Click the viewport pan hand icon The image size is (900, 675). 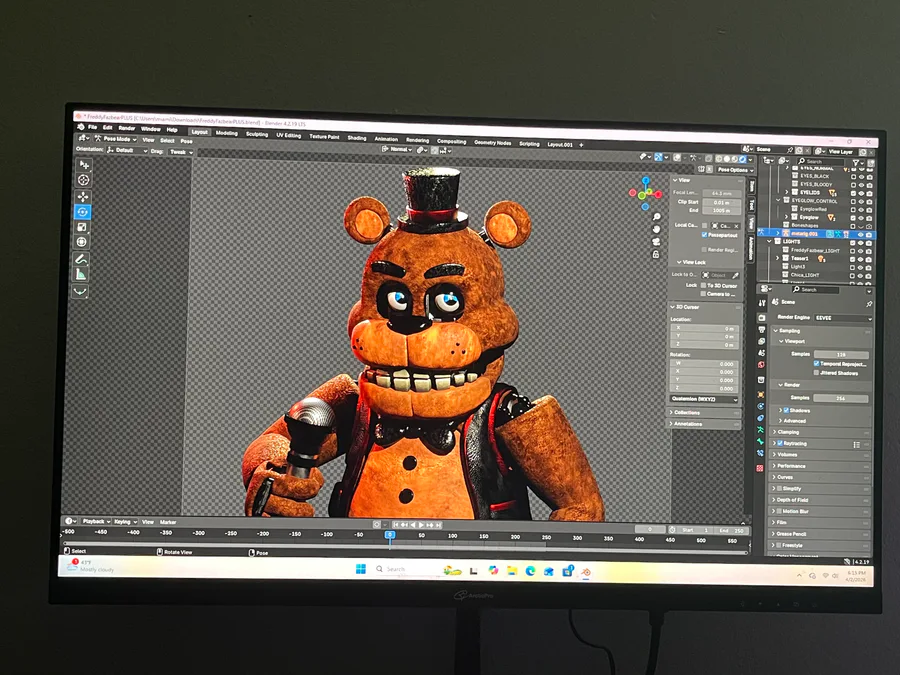(657, 229)
